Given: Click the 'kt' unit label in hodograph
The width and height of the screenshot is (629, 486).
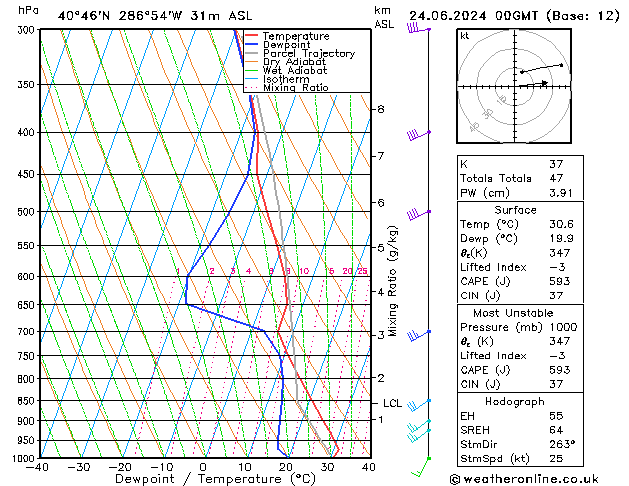Looking at the screenshot, I should (464, 36).
